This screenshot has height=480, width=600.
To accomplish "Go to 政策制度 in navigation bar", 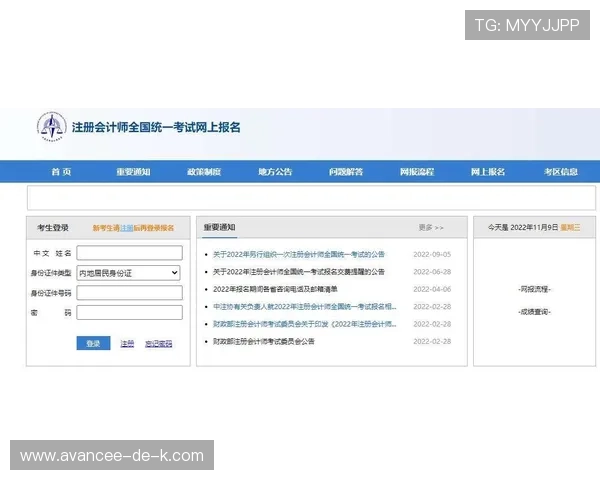I will (x=204, y=172).
